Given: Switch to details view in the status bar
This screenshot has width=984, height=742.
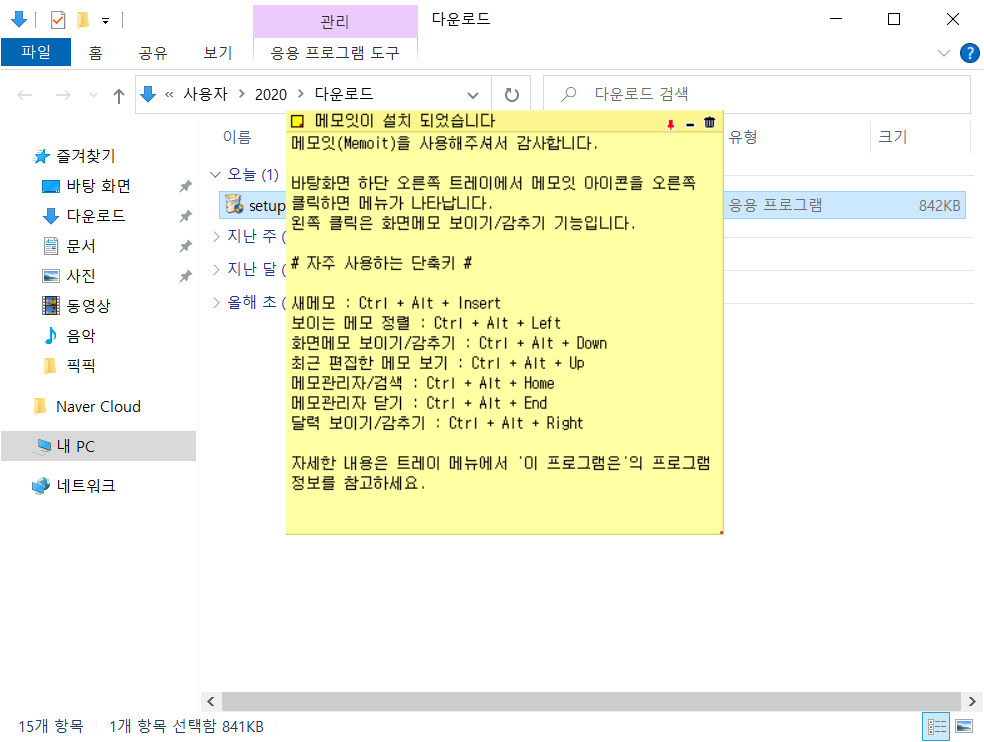Looking at the screenshot, I should (937, 727).
